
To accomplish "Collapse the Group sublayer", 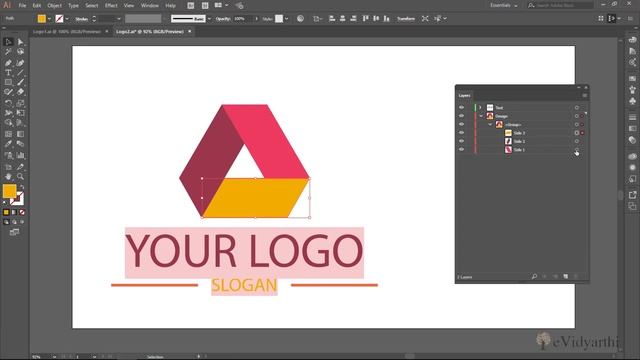I will click(490, 124).
